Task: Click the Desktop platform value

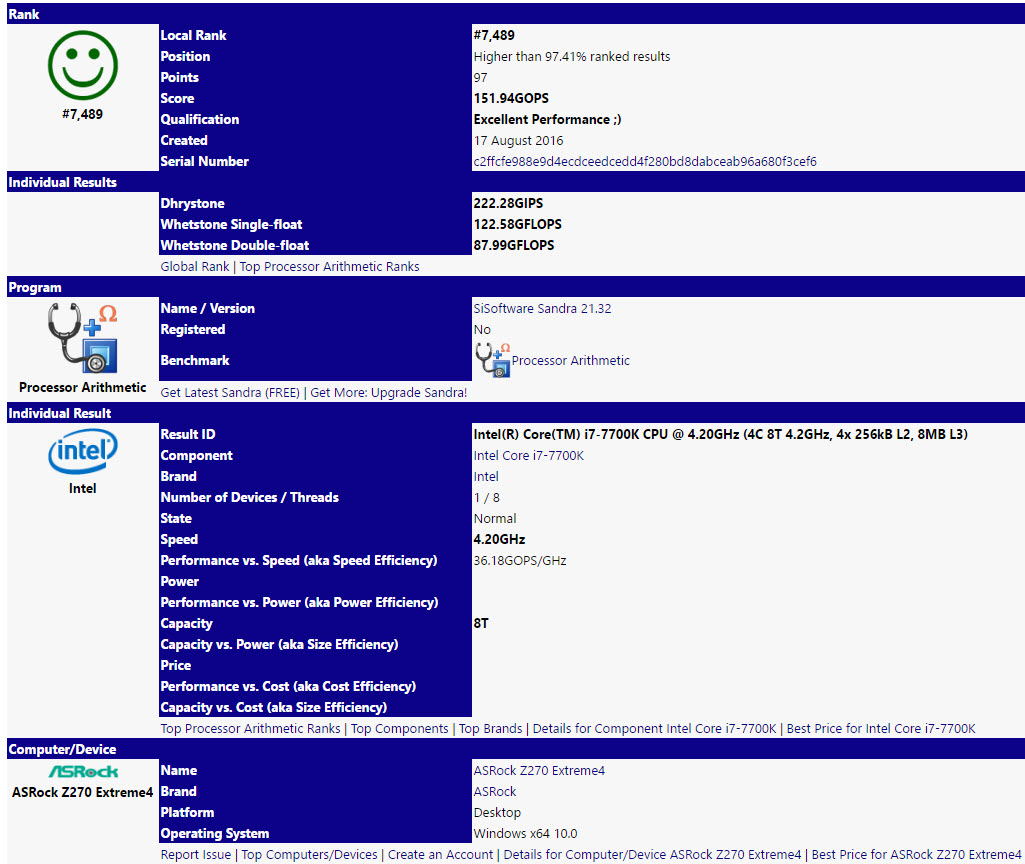Action: 497,812
